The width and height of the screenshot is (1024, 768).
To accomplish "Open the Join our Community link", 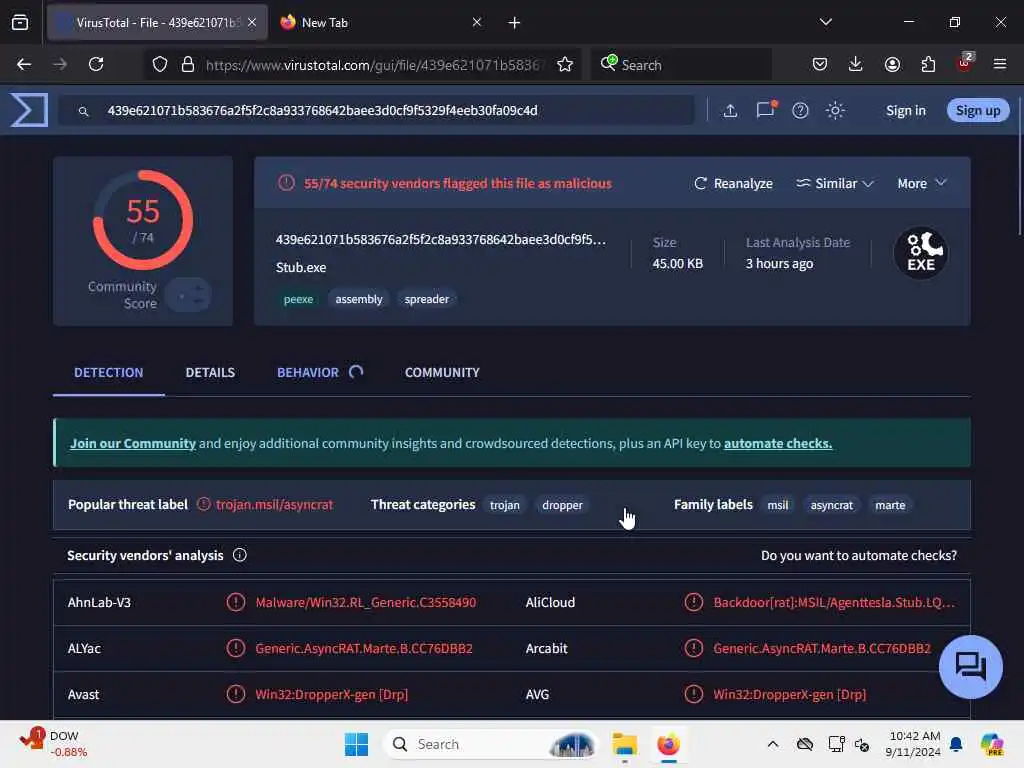I will (x=133, y=443).
